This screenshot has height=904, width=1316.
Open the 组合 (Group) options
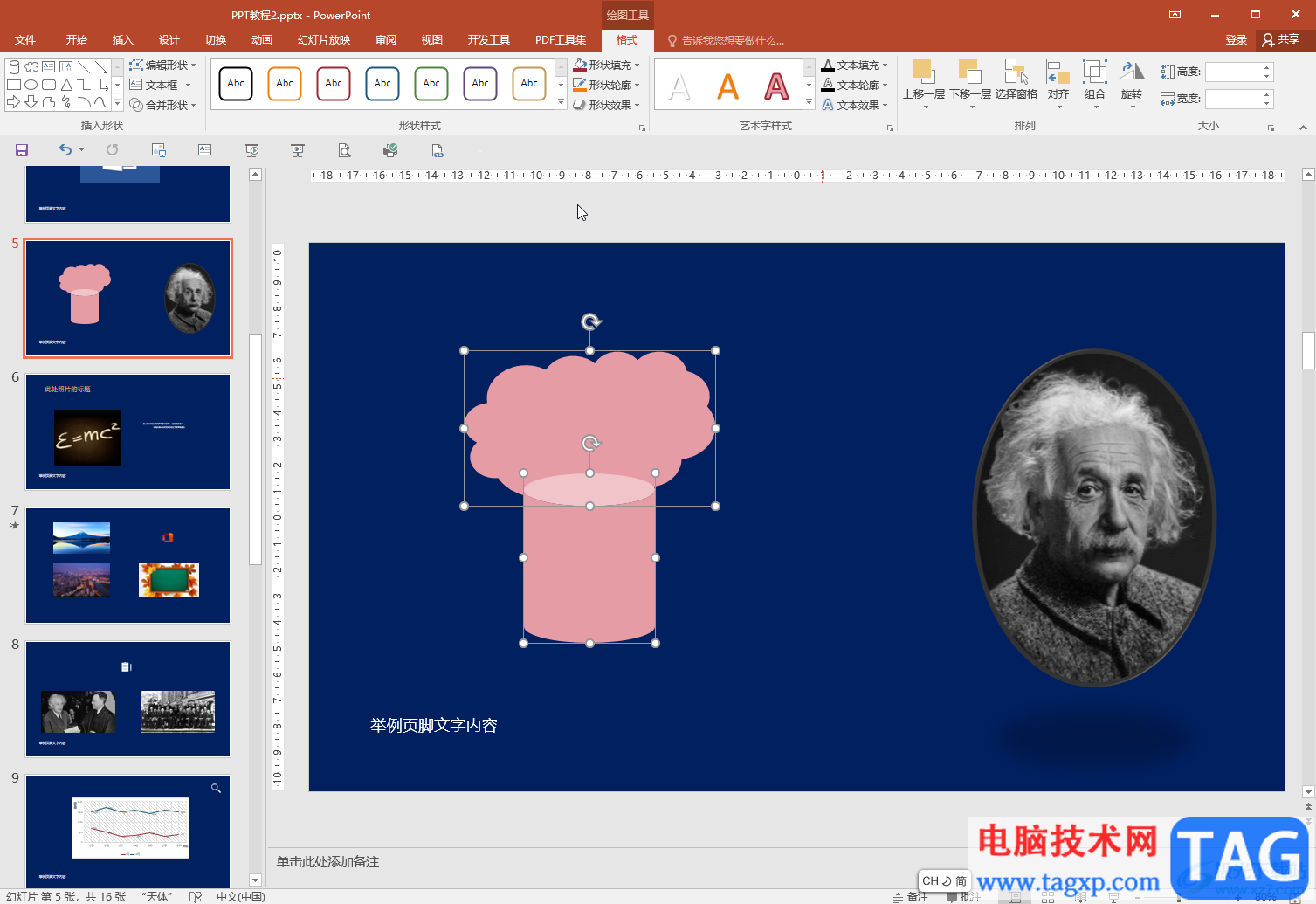(x=1095, y=84)
